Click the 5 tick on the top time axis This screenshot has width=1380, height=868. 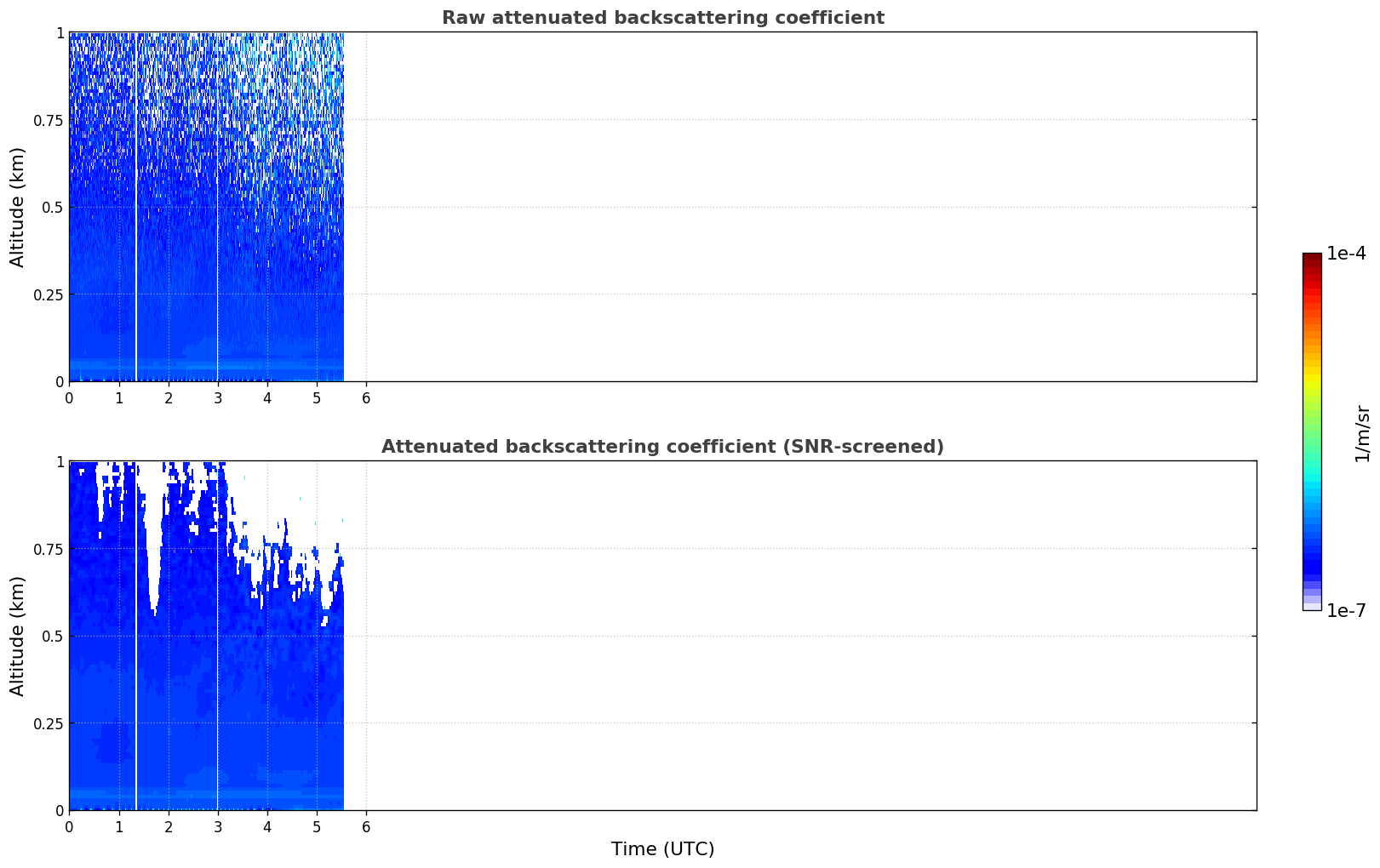pos(317,397)
